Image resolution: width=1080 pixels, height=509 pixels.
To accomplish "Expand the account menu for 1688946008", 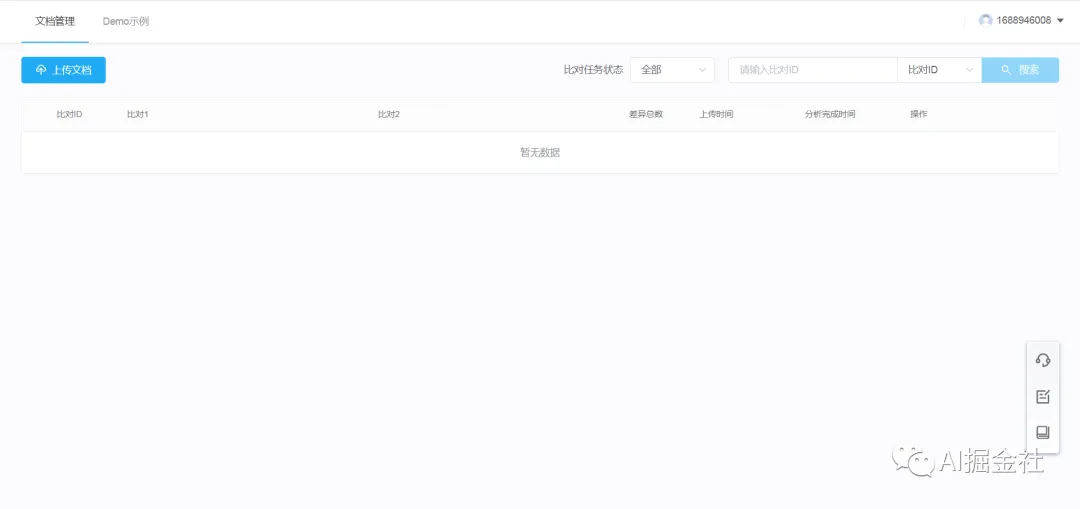I will point(1021,21).
